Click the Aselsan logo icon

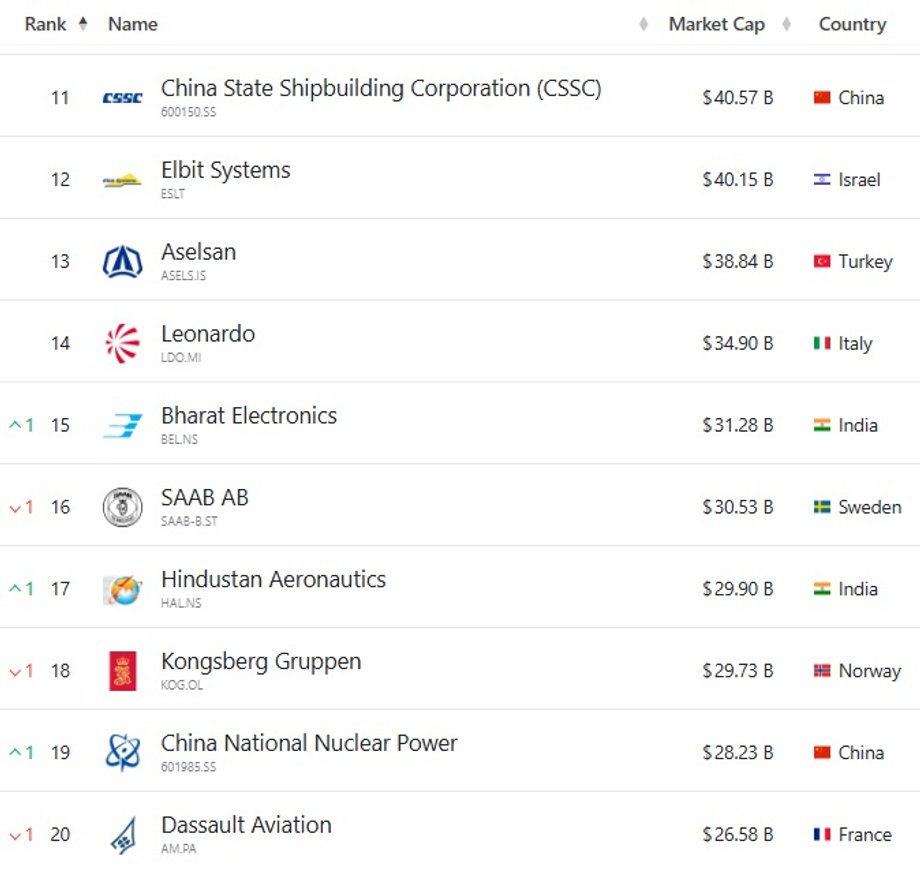pos(122,261)
